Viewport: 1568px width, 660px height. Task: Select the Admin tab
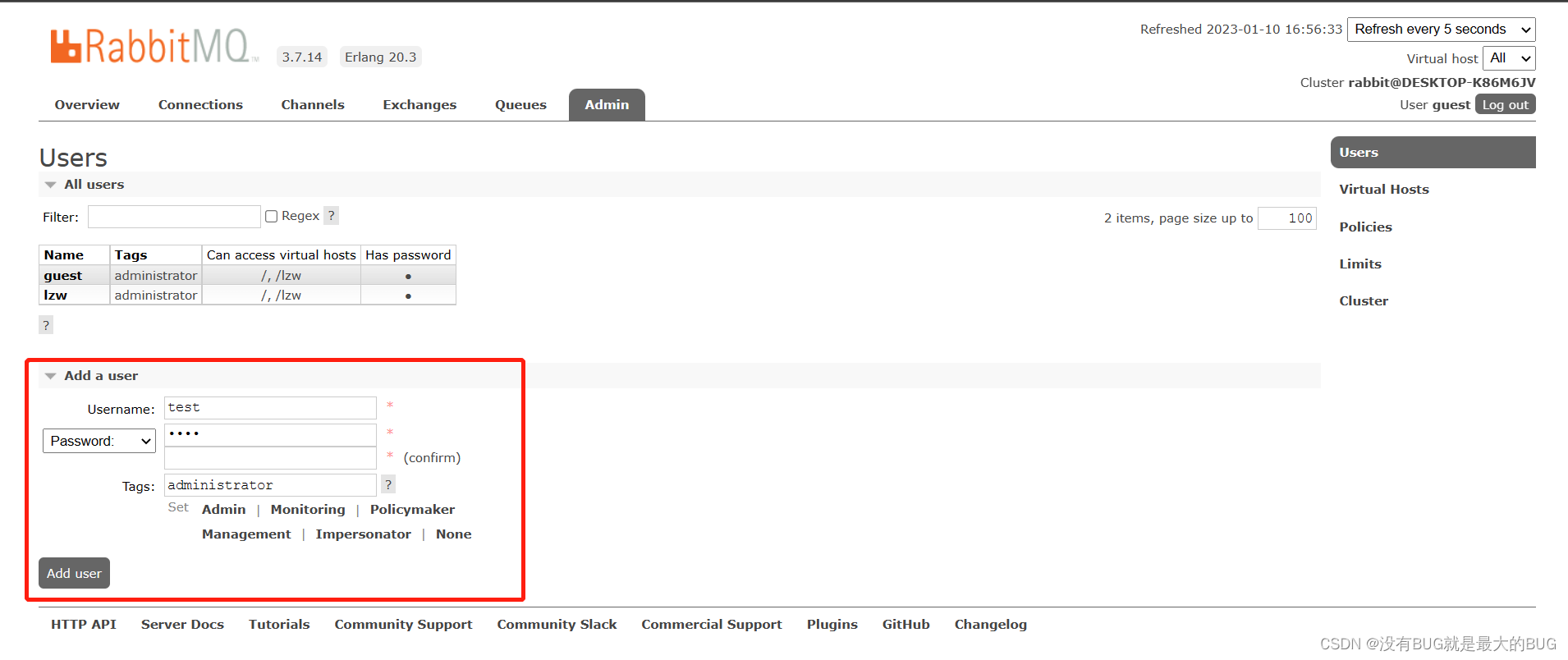pos(607,105)
